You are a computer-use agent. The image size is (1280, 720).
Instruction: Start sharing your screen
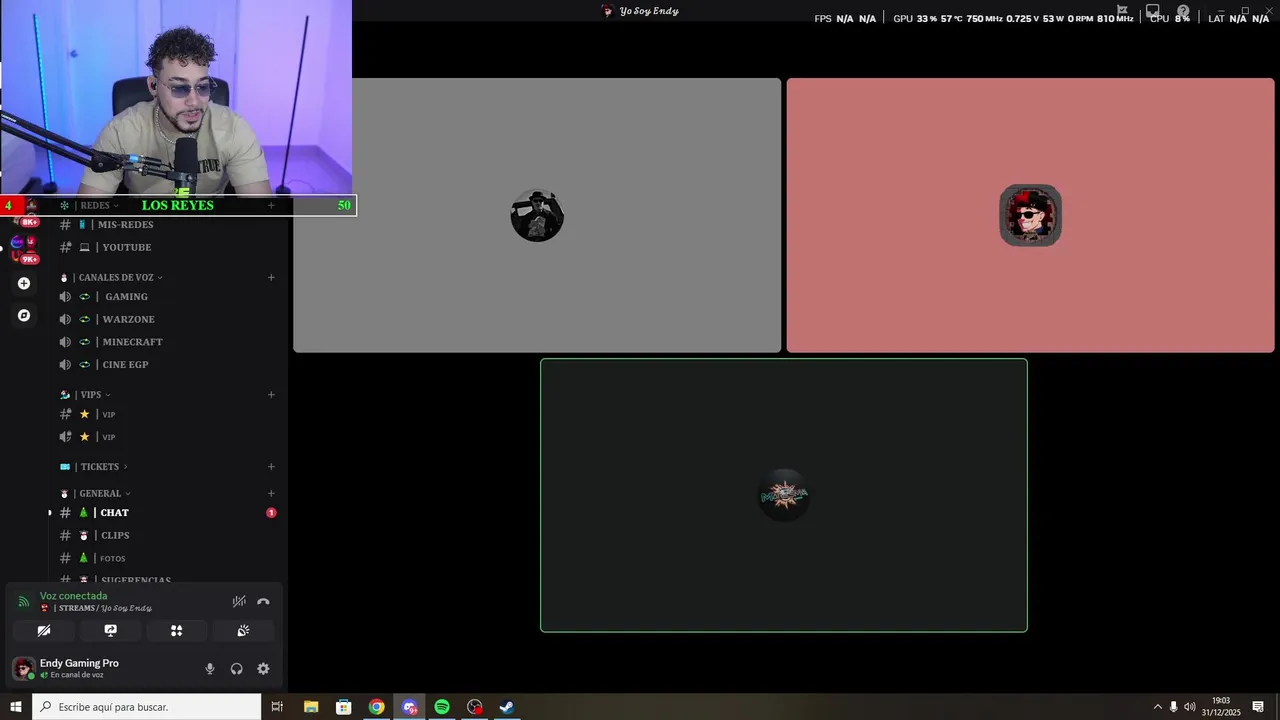pos(110,630)
